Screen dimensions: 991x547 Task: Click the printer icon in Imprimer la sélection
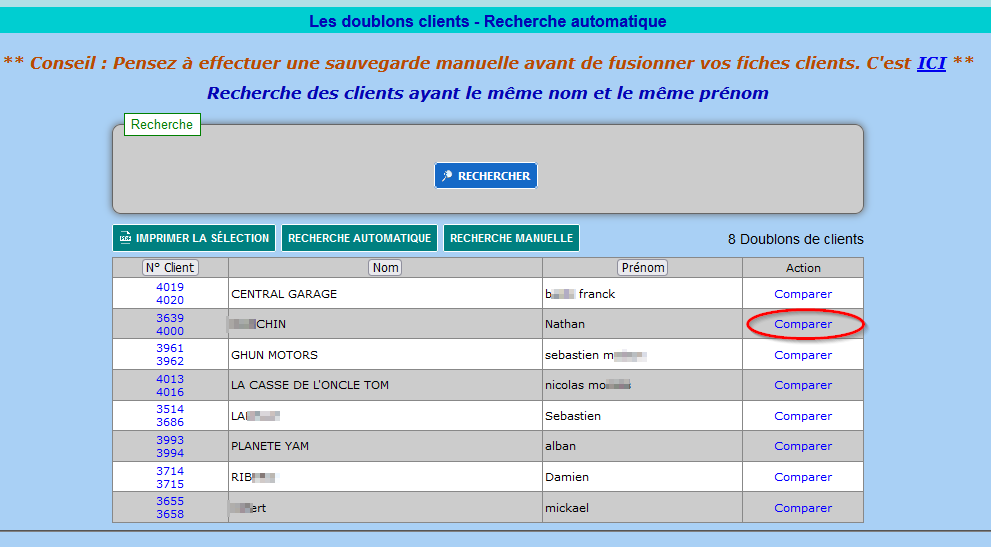click(x=125, y=238)
